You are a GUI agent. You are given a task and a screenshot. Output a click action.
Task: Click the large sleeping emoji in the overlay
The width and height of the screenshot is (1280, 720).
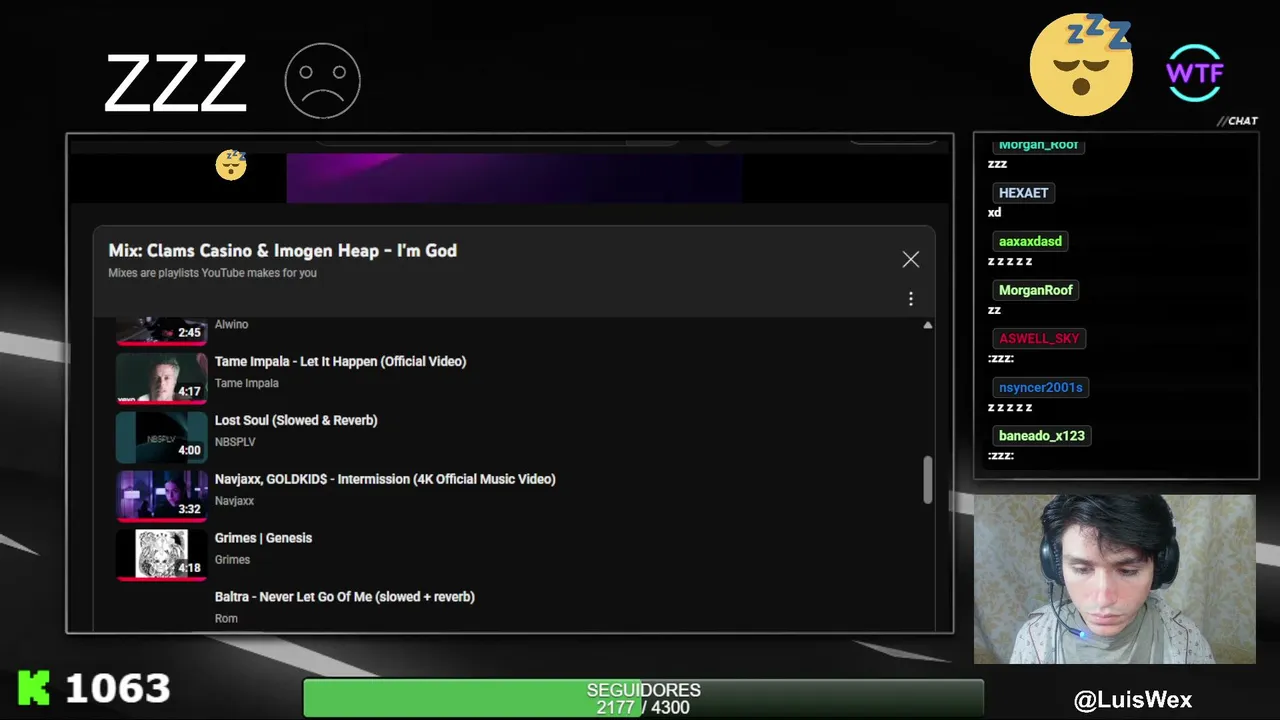(1082, 64)
